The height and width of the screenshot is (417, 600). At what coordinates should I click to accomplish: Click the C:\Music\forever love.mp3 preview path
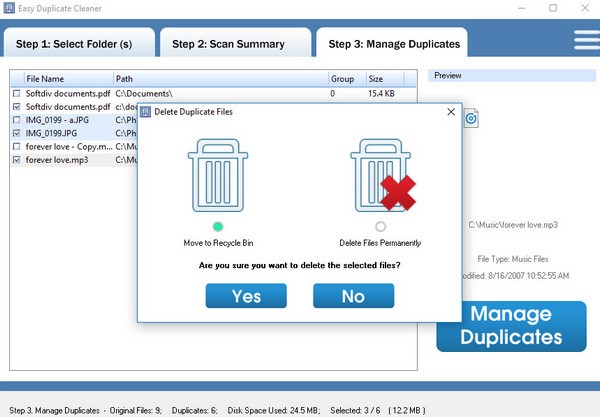point(513,225)
